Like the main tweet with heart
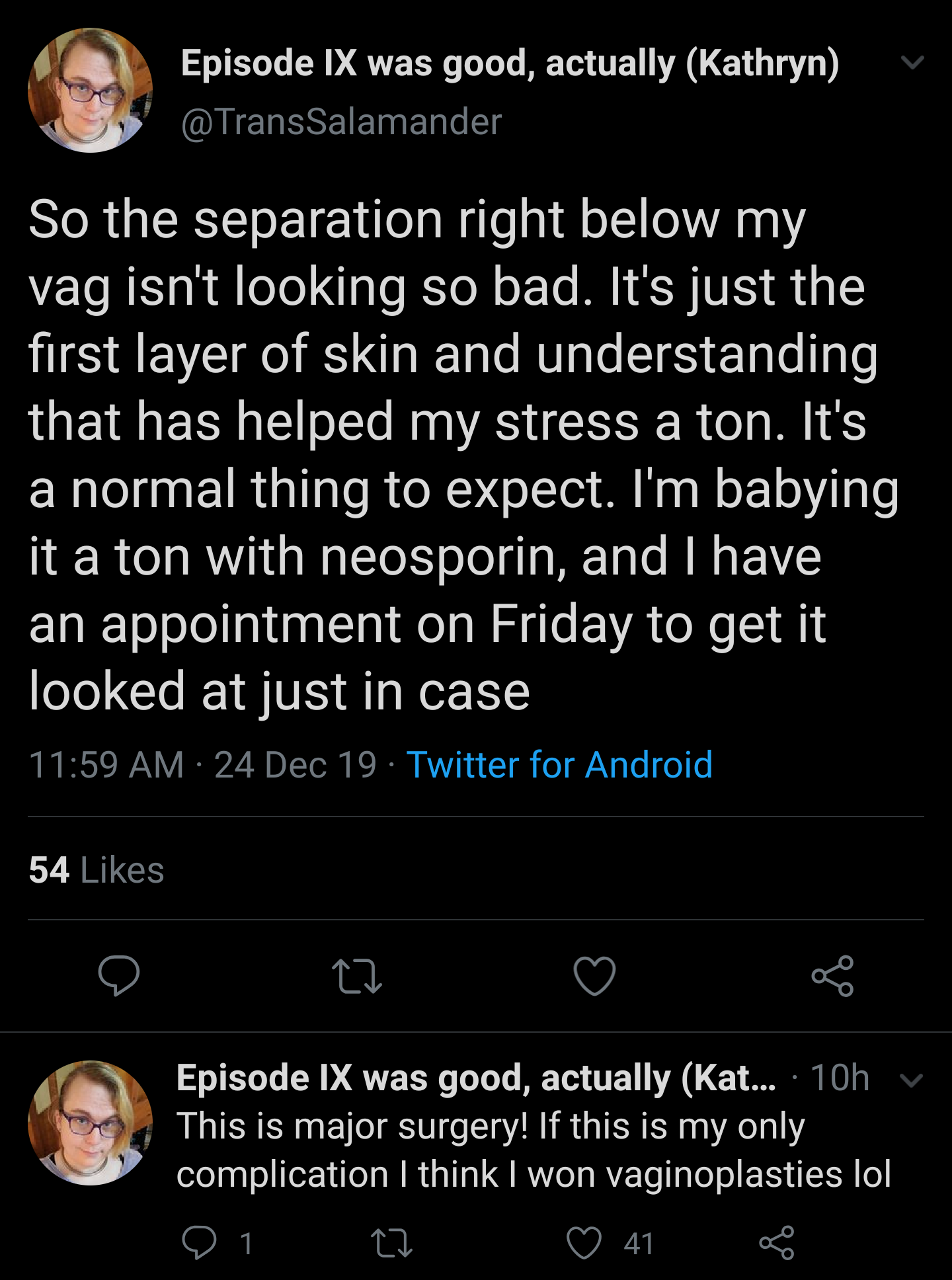Screen dimensions: 952x1280 coord(594,976)
